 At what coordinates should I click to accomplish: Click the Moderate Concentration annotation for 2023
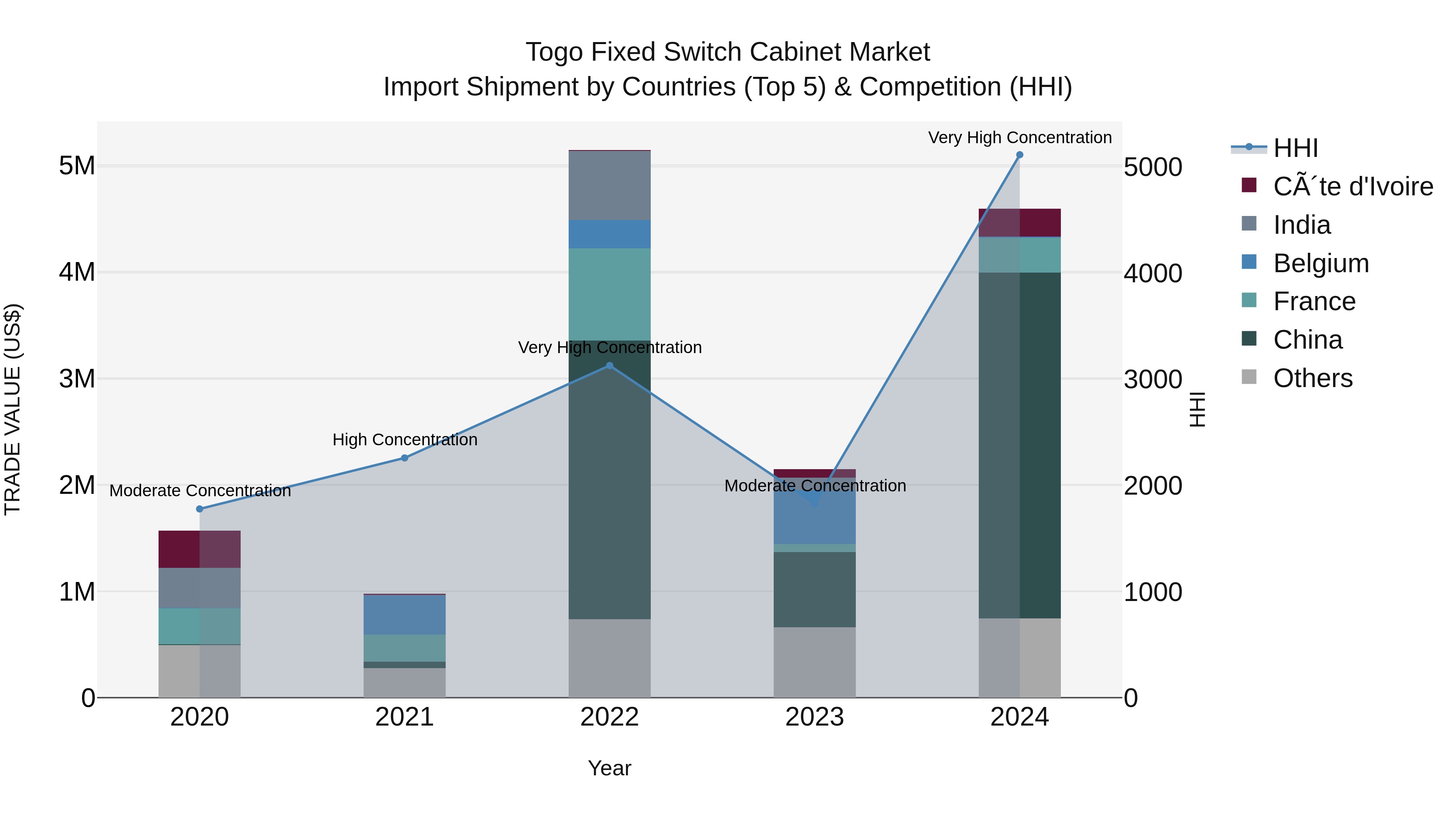coord(815,486)
